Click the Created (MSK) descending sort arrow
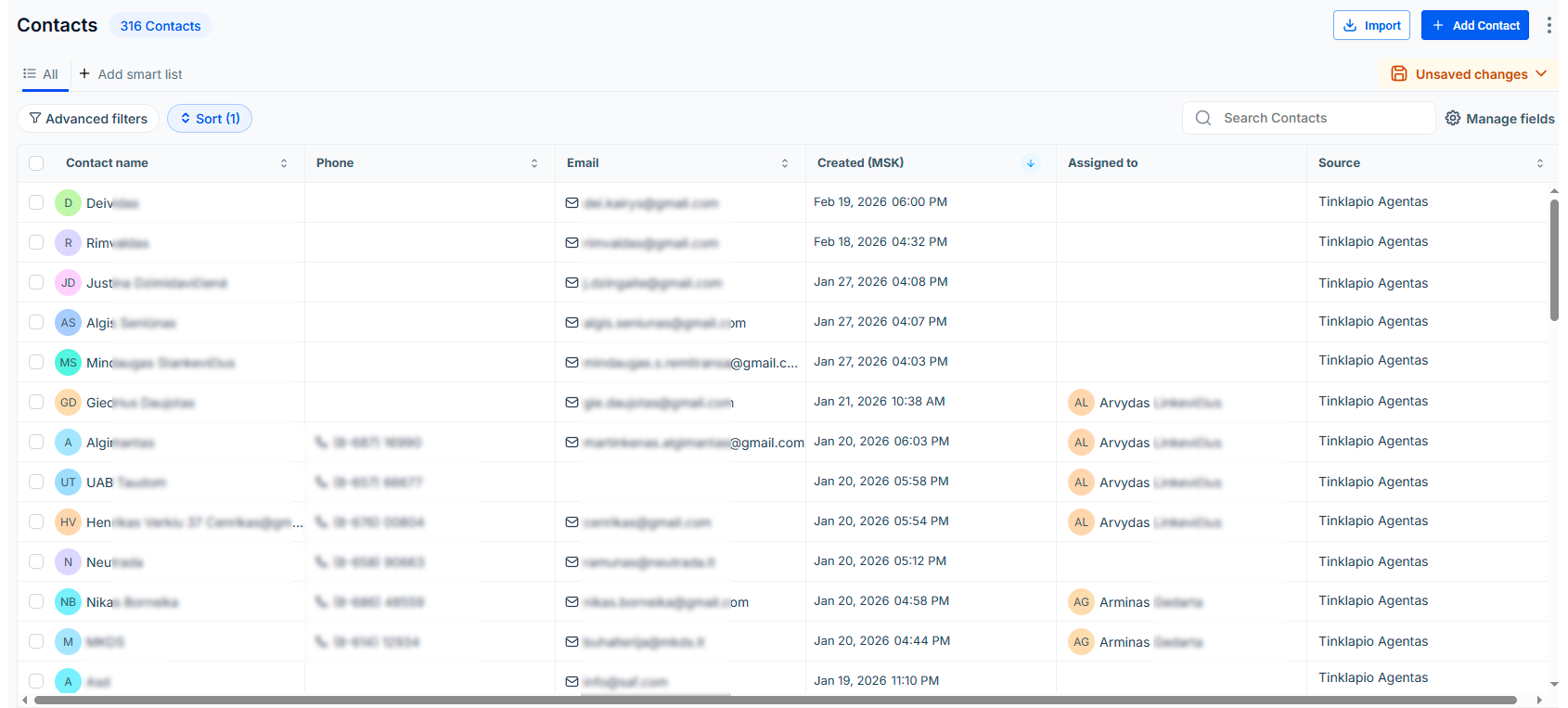The image size is (1568, 708). click(1031, 163)
